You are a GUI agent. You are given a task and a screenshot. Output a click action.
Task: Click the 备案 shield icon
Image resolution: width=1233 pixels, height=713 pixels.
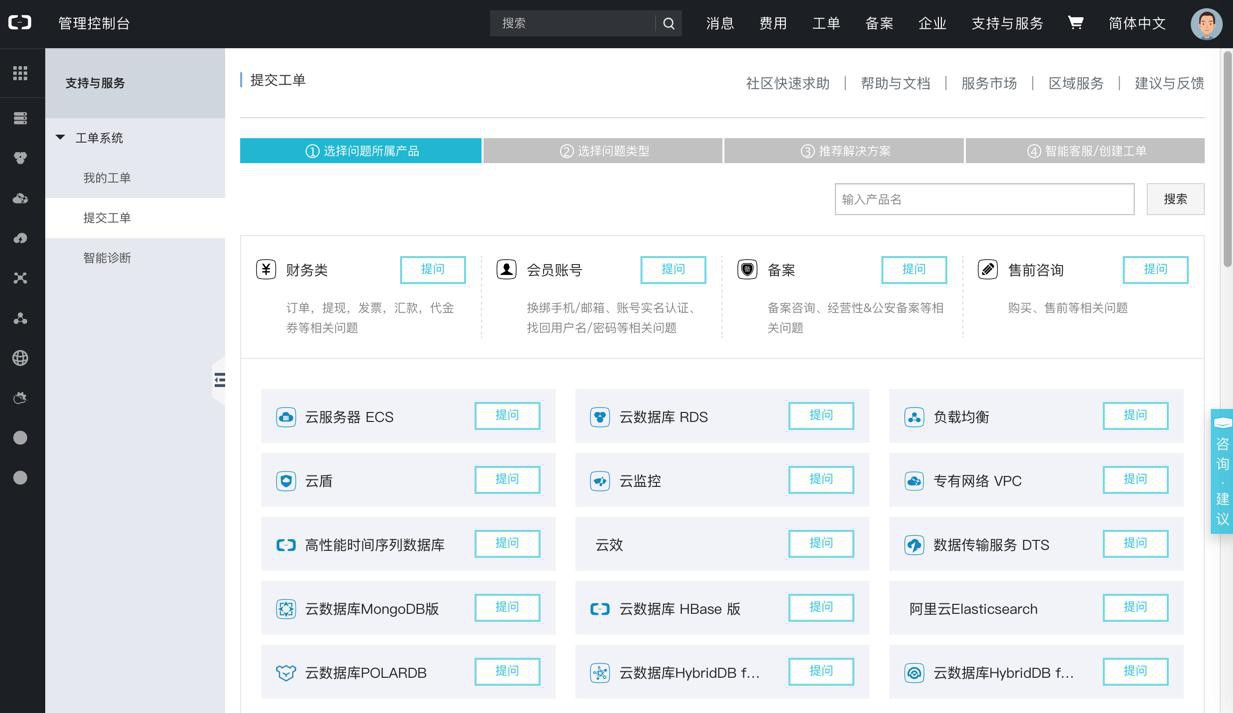point(747,269)
